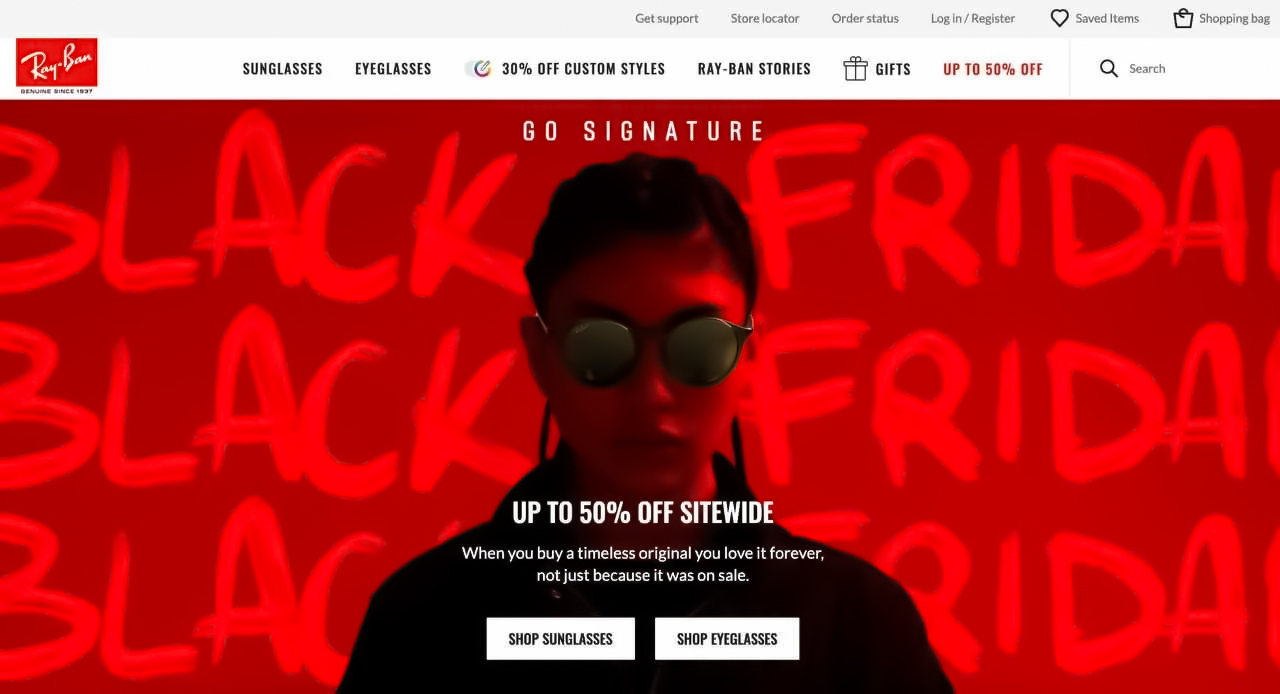1280x694 pixels.
Task: Click the Shop Sunglasses button
Action: click(561, 639)
